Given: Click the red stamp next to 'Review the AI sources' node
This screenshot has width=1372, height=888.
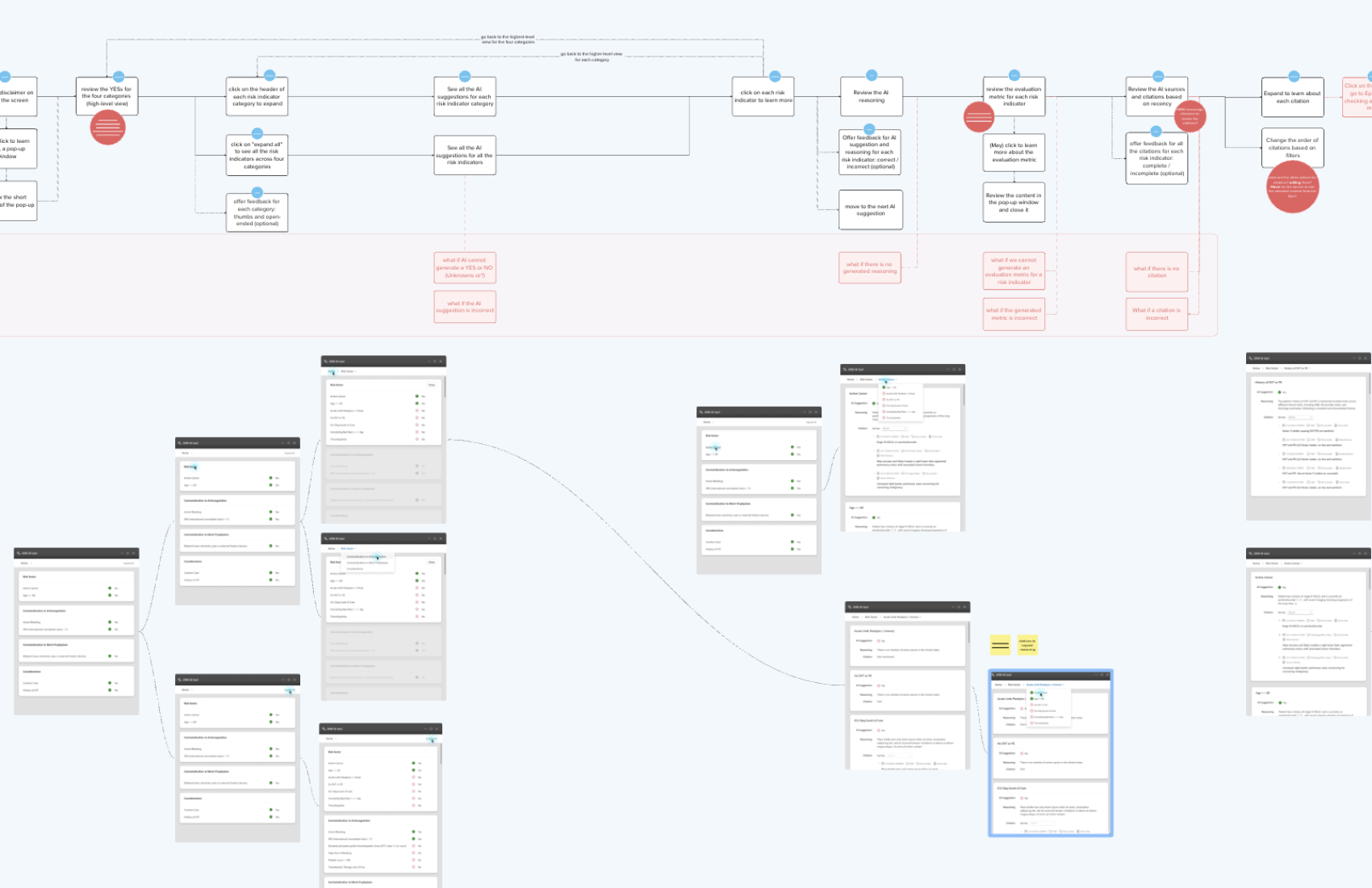Looking at the screenshot, I should click(x=1190, y=116).
